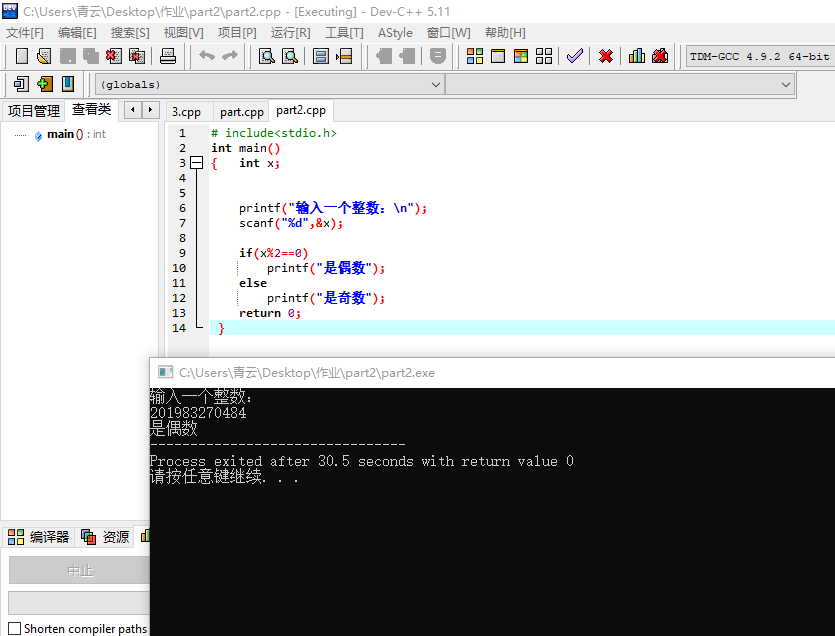Open the 工具[T] menu
The height and width of the screenshot is (636, 835).
[x=344, y=33]
